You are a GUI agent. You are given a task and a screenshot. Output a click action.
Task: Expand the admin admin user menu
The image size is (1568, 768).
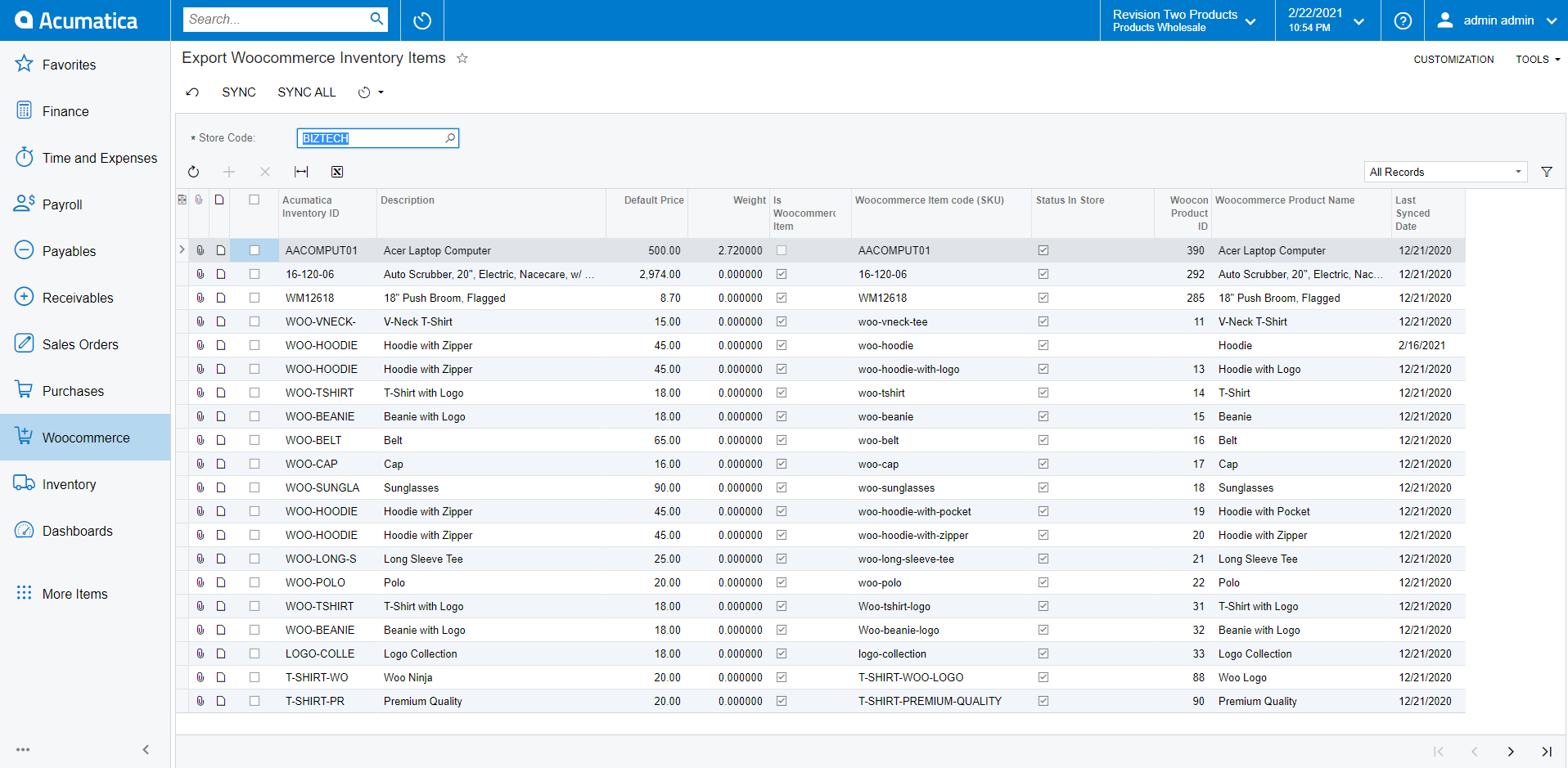1496,20
